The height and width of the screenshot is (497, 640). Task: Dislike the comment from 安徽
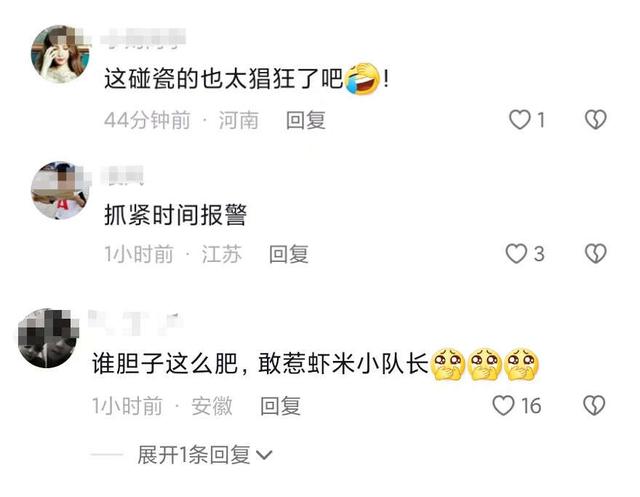pos(594,405)
